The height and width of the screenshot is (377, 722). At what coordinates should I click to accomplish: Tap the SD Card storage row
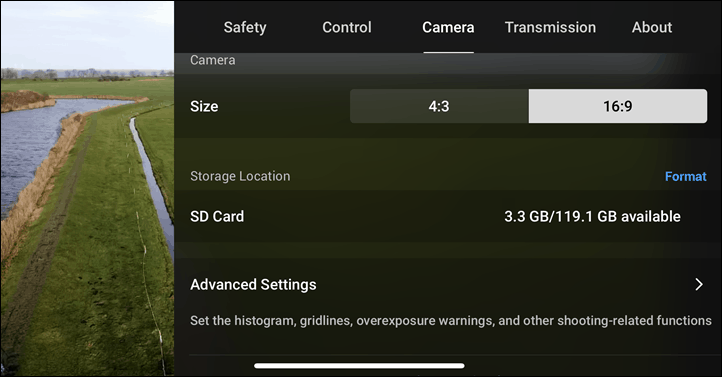coord(448,216)
